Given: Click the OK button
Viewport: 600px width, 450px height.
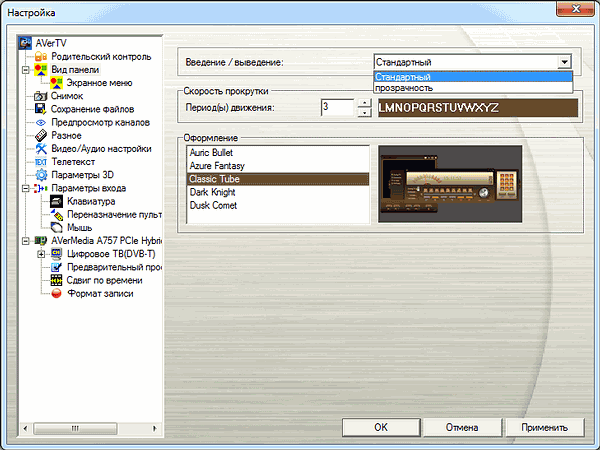Looking at the screenshot, I should [381, 427].
